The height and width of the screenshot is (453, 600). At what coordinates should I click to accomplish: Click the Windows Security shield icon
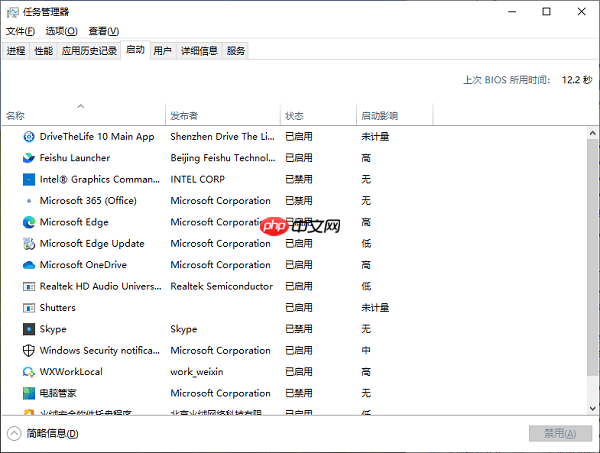click(29, 350)
